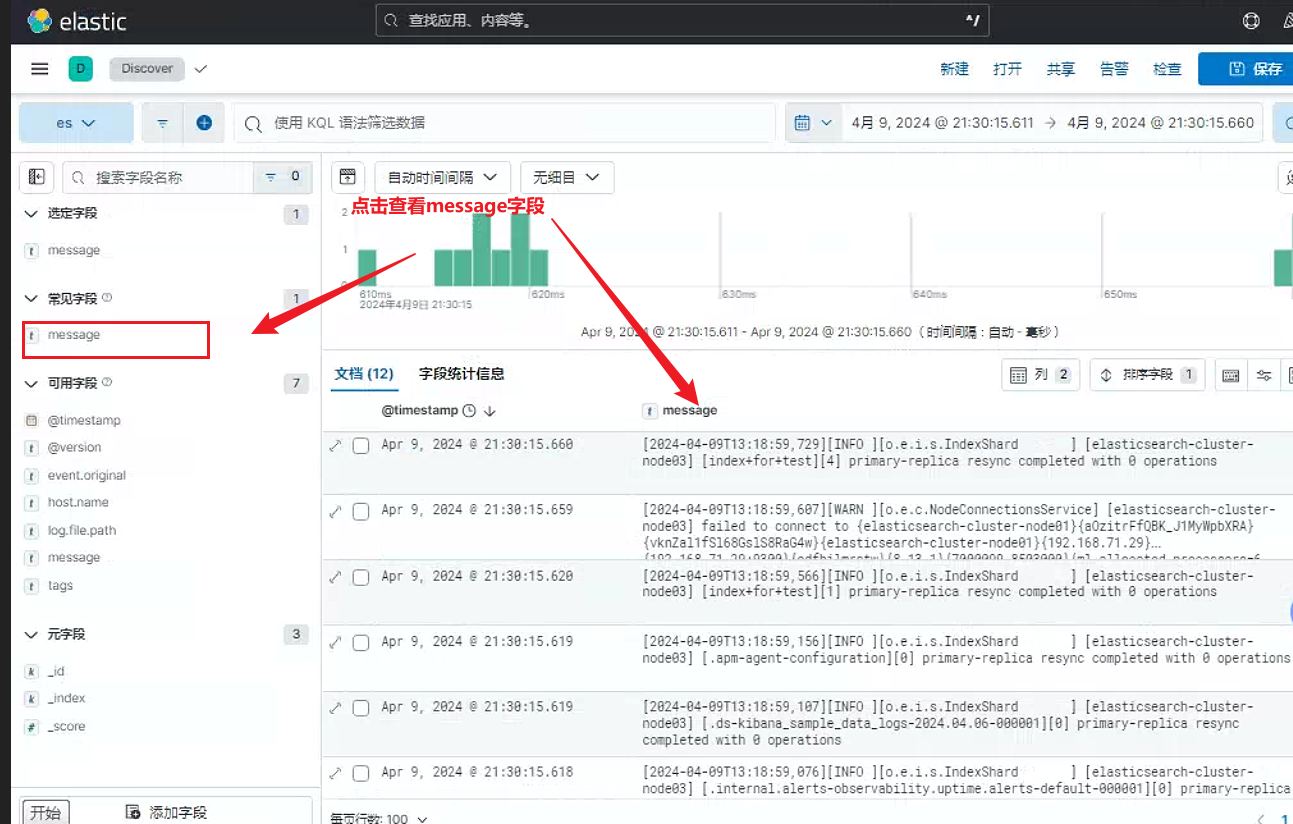Open the 检查 menu item
This screenshot has height=824, width=1293.
coord(1167,69)
